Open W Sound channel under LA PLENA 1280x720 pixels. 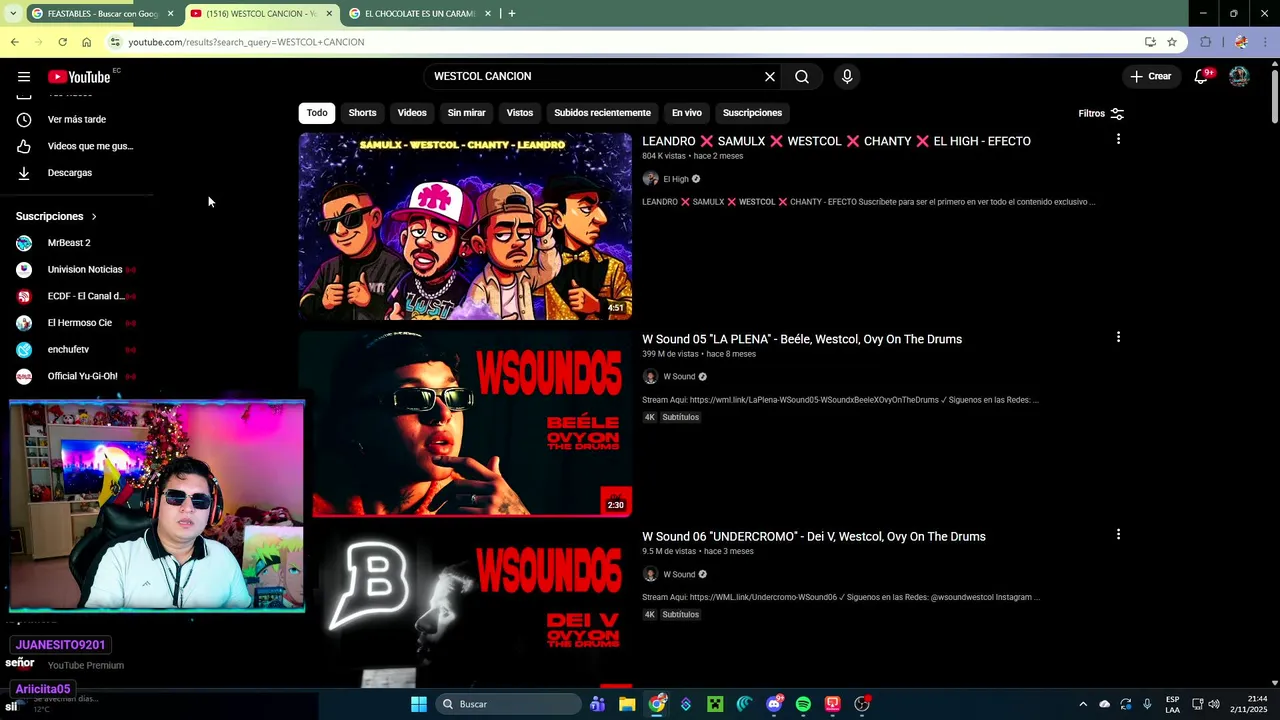coord(679,377)
